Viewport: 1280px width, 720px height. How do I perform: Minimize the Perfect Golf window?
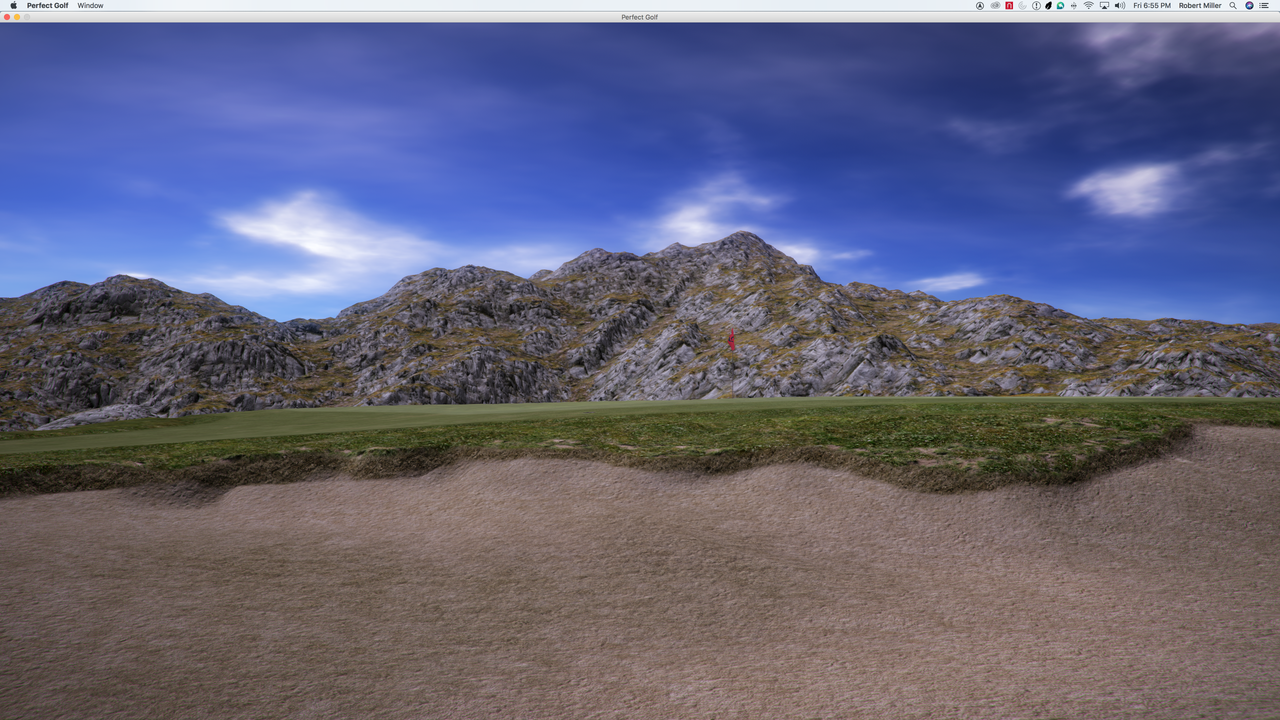coord(16,17)
